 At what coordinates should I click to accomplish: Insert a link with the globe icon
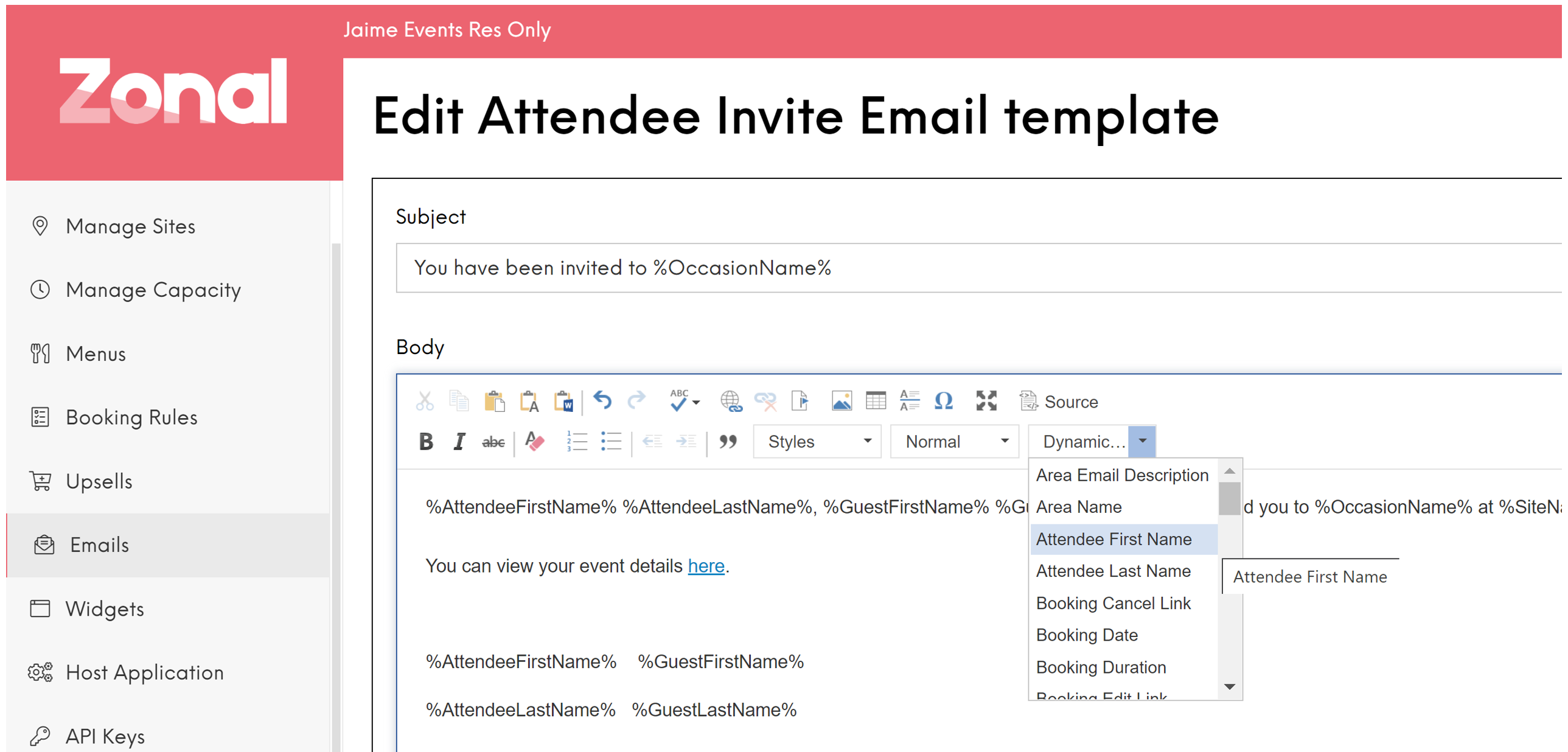click(x=730, y=402)
